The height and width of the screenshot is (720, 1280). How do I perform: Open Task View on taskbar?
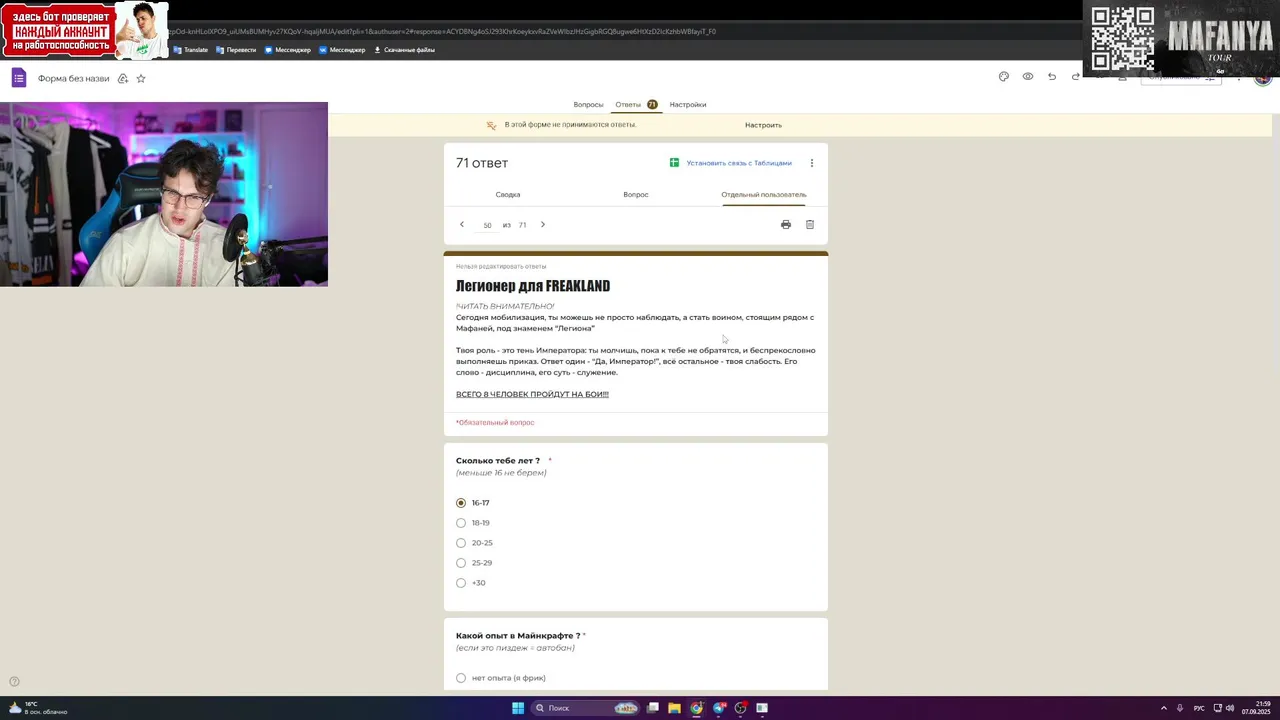pos(653,708)
